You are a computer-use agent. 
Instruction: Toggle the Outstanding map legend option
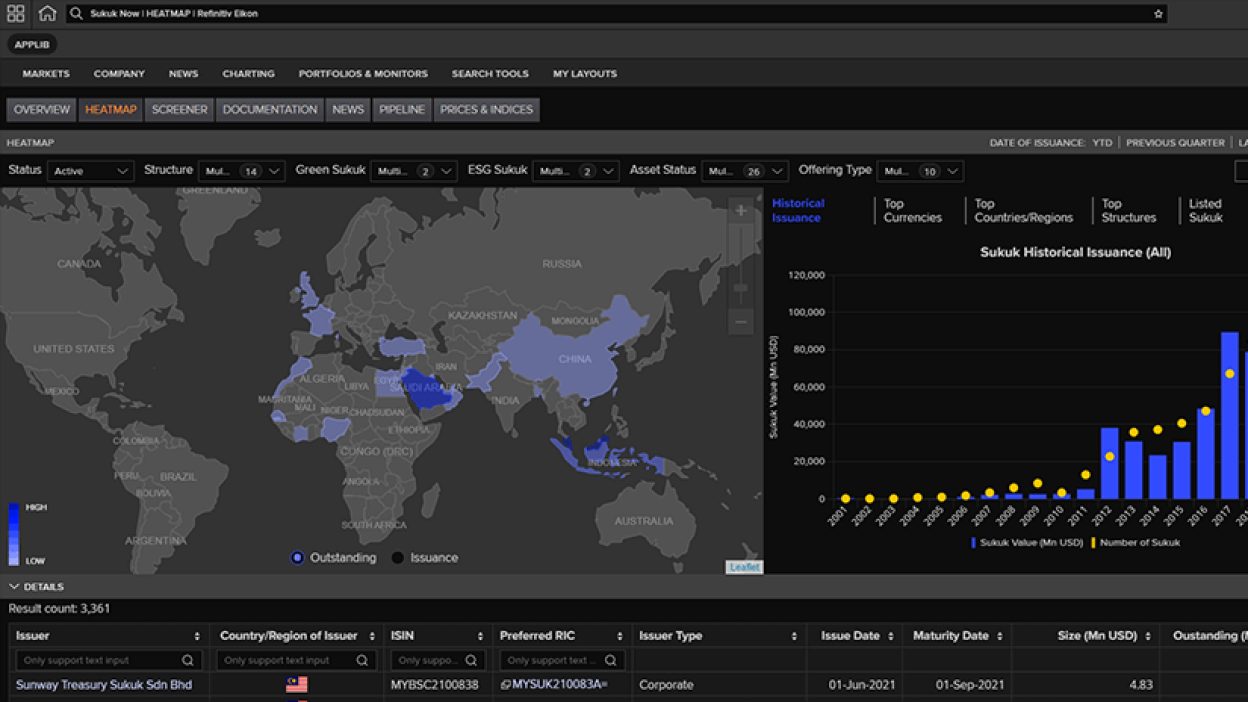click(295, 557)
